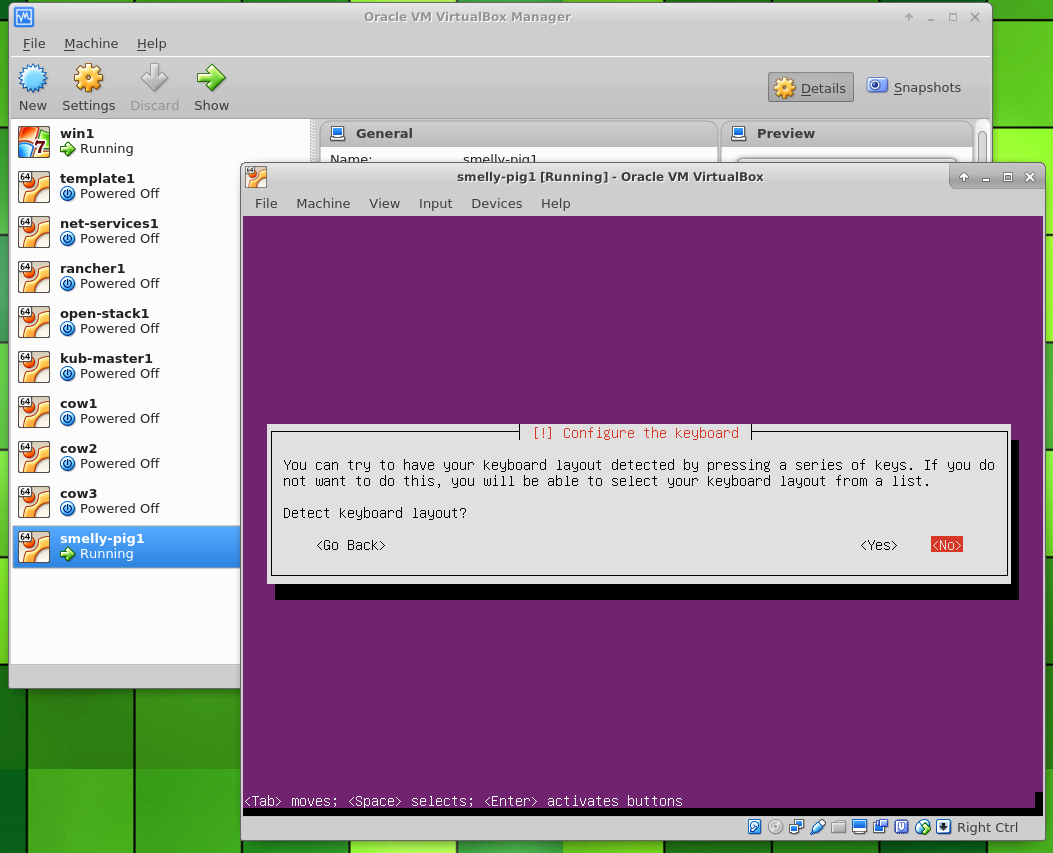Select the cow1 VM entry
The image size is (1053, 853).
point(126,411)
